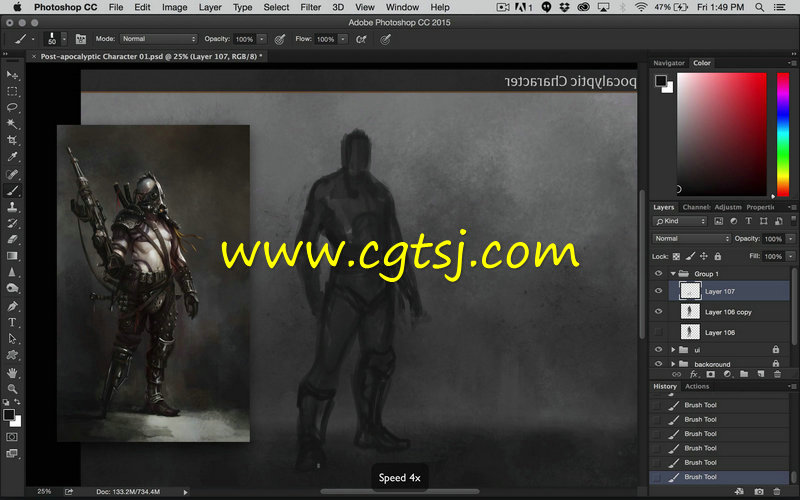800x500 pixels.
Task: Select the Brush tool in the toolbox
Action: [x=12, y=190]
